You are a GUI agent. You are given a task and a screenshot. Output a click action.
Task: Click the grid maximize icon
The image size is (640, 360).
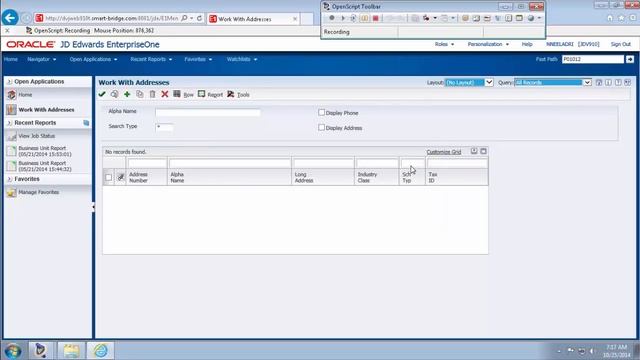tap(484, 151)
